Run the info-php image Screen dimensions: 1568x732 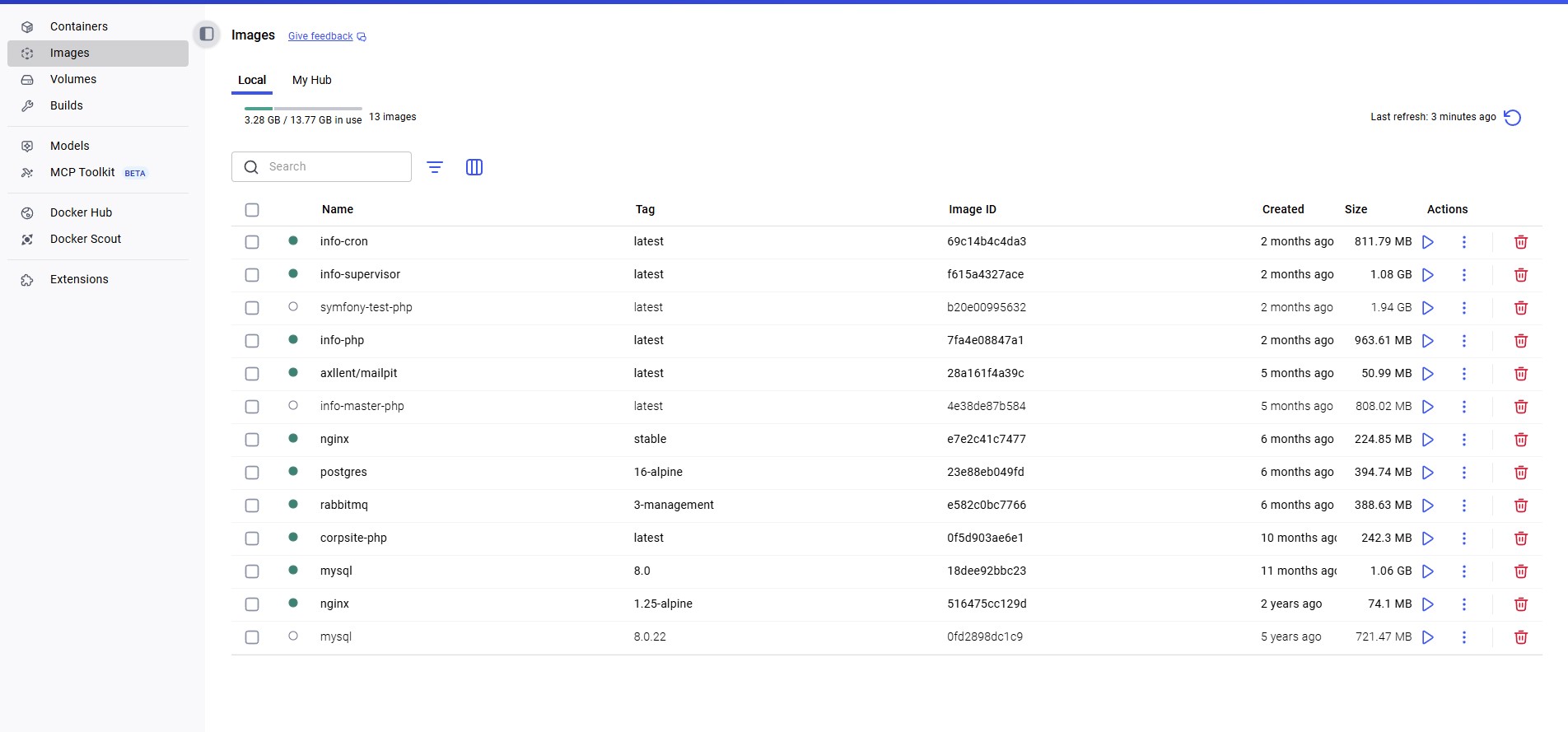1428,341
